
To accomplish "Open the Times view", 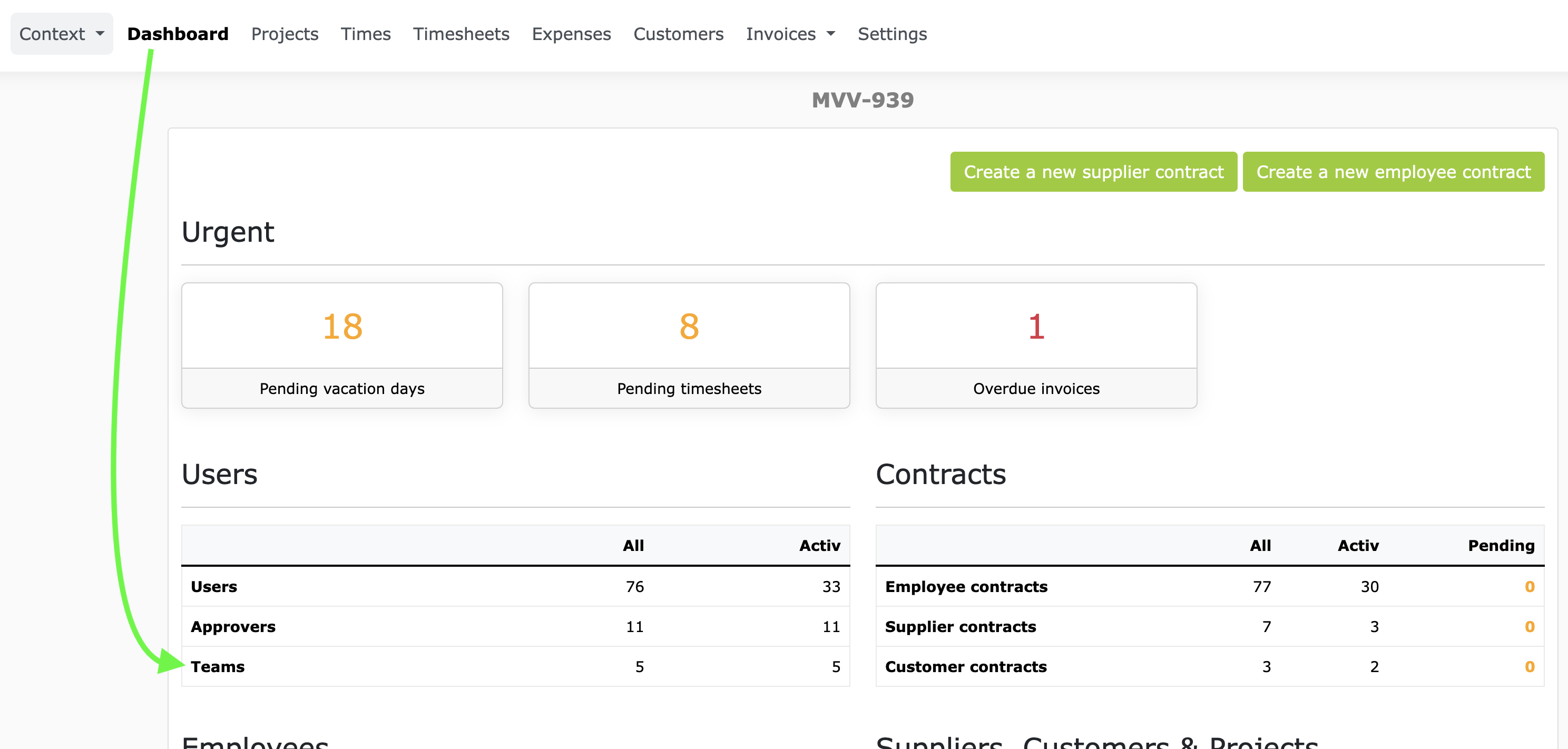I will [x=365, y=34].
